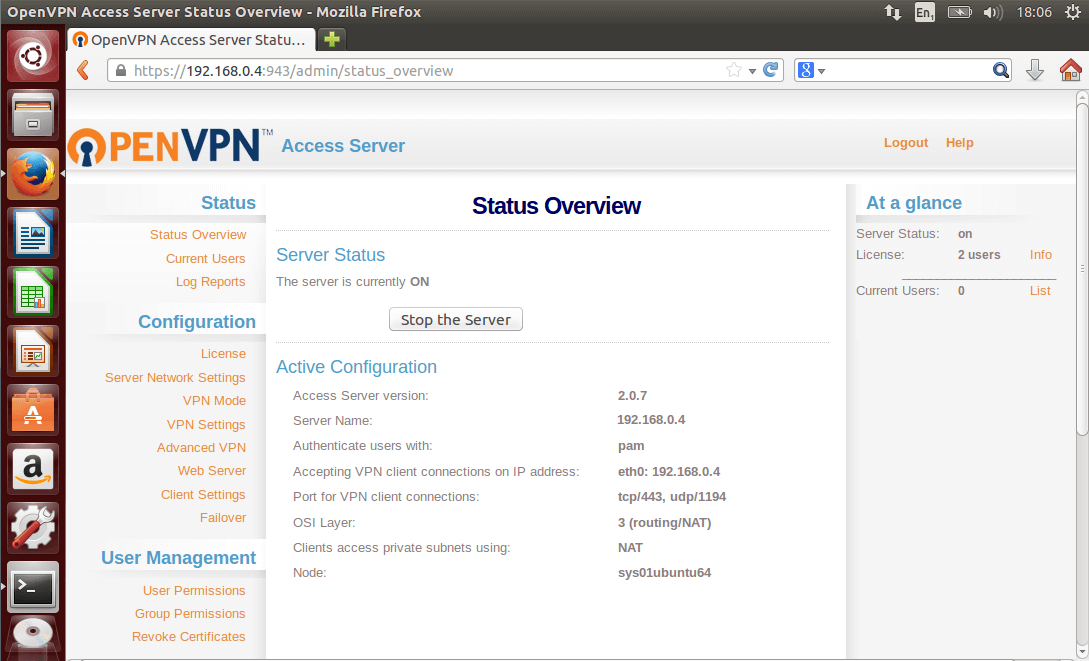Open the system power gear menu
The image size is (1089, 661).
click(1073, 12)
